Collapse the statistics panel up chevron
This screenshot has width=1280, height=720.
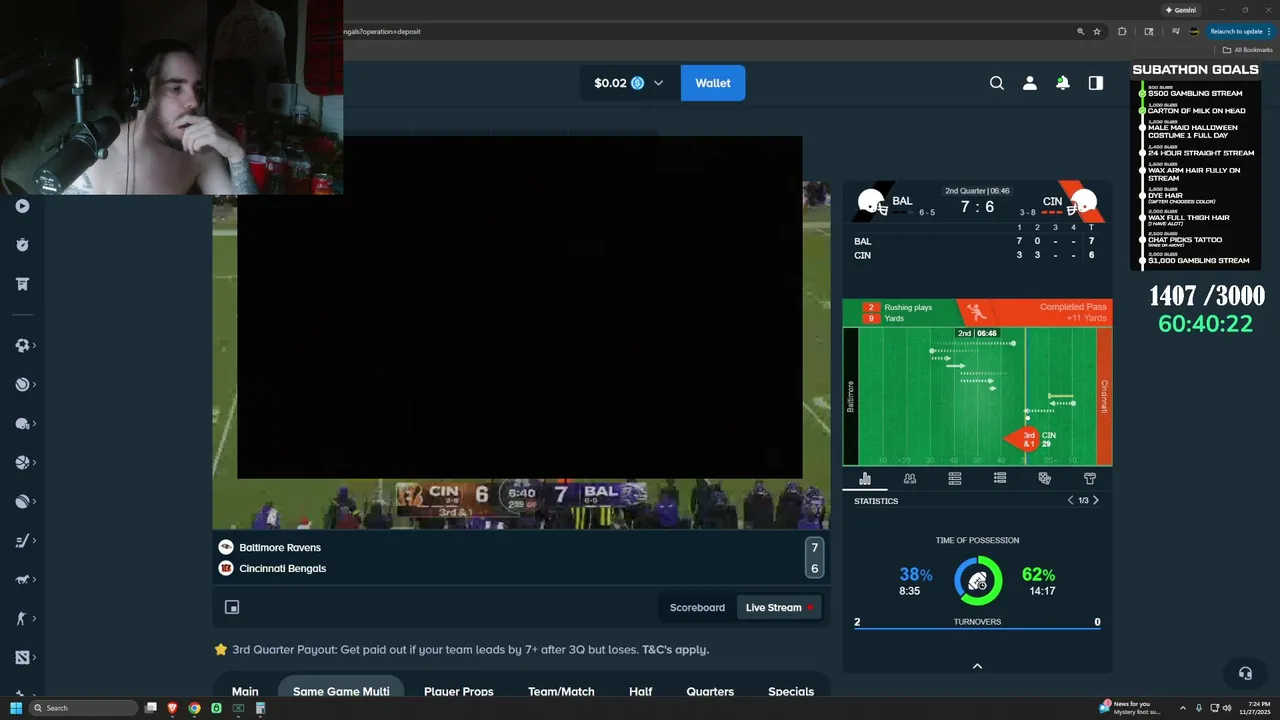978,666
